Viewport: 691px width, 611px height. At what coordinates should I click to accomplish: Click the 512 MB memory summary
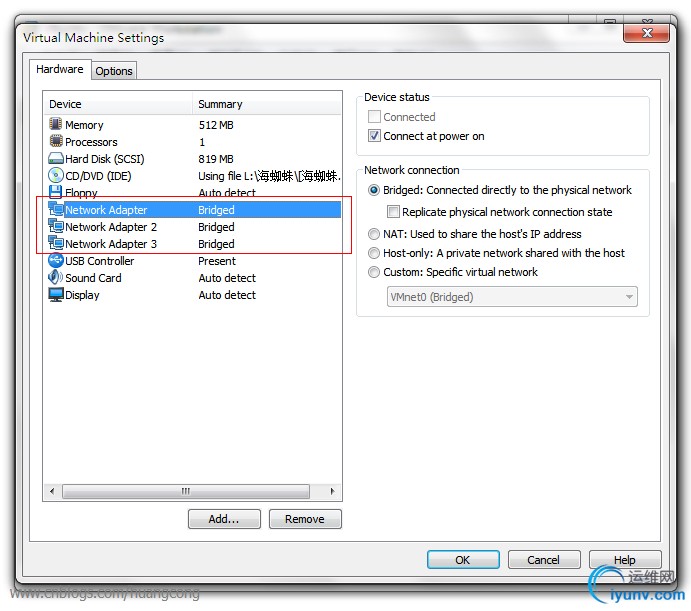[x=216, y=125]
